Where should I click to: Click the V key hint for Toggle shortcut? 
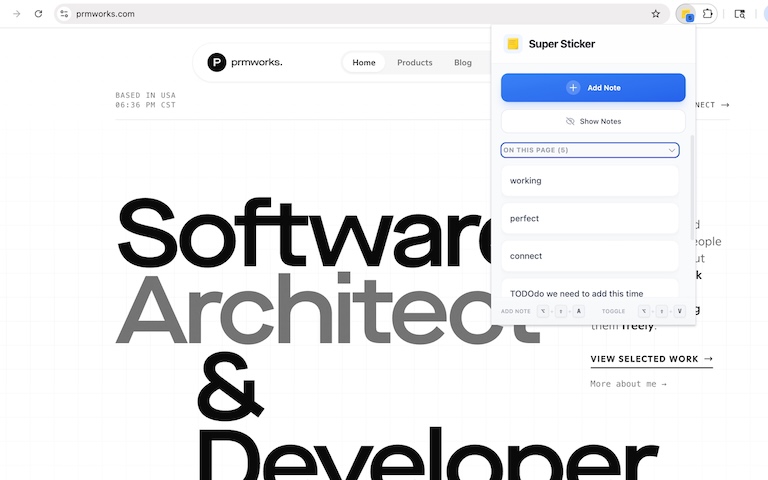pos(679,311)
